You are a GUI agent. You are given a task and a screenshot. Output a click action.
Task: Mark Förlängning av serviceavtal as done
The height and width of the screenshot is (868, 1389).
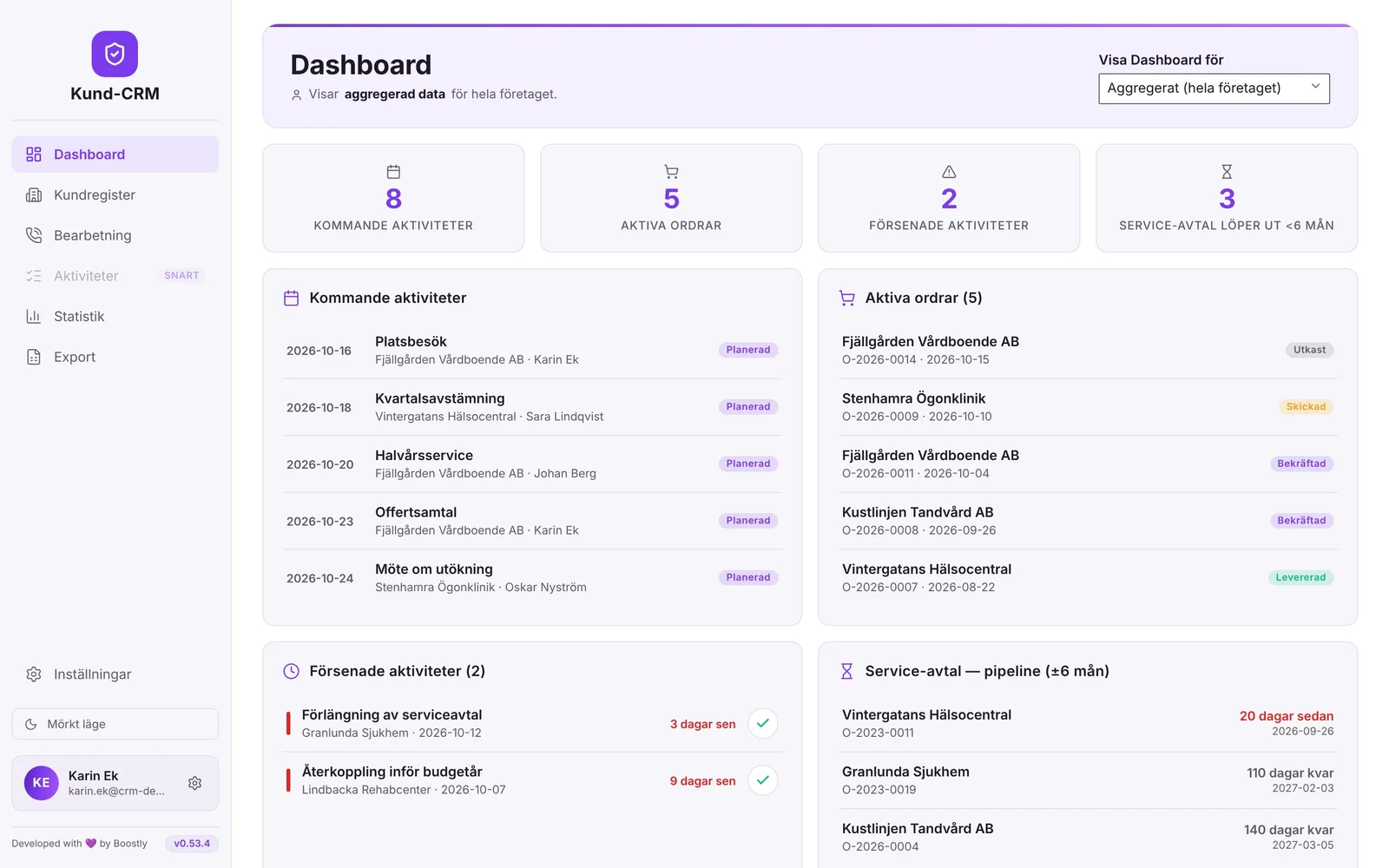(x=763, y=723)
